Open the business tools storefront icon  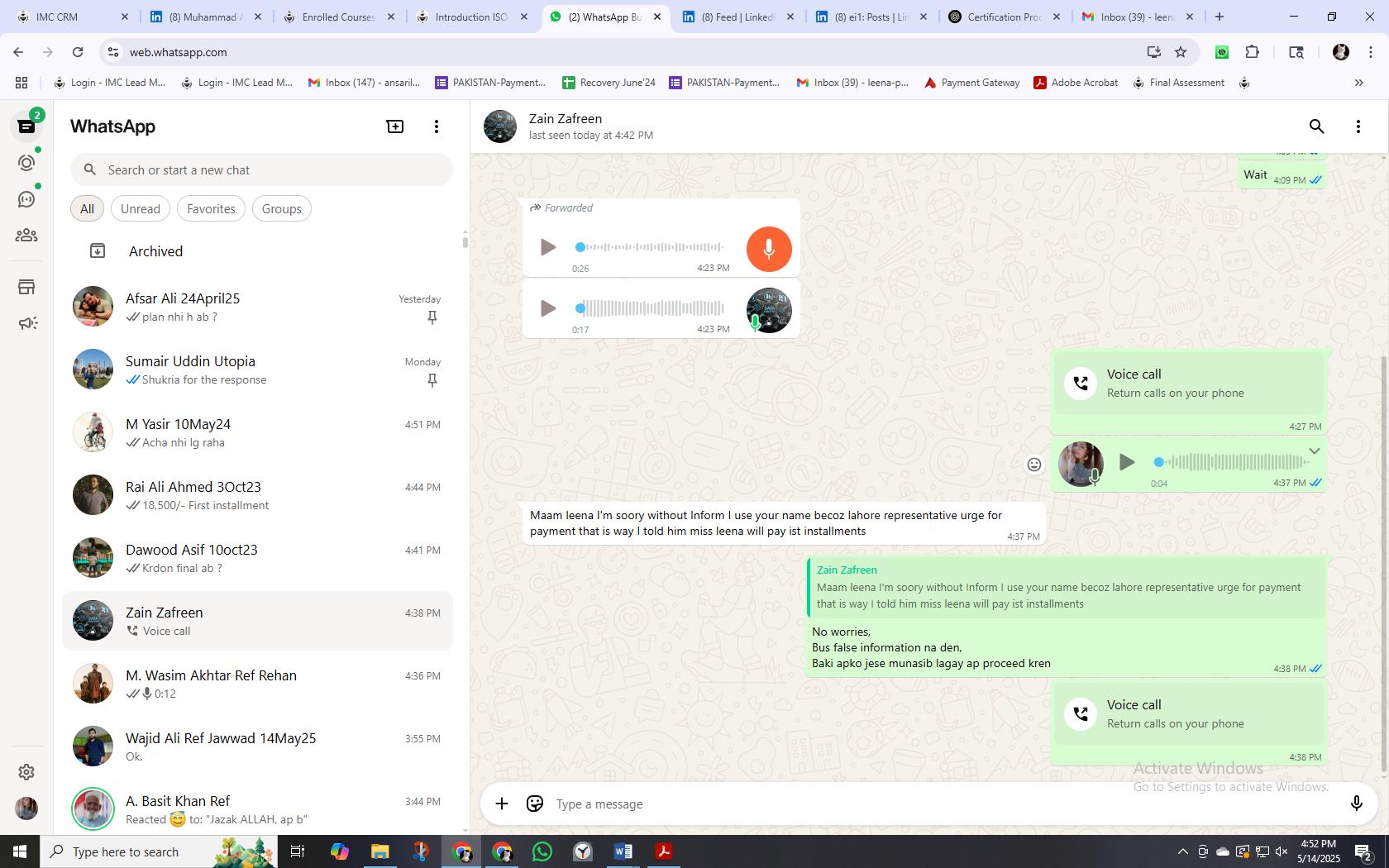point(26,287)
